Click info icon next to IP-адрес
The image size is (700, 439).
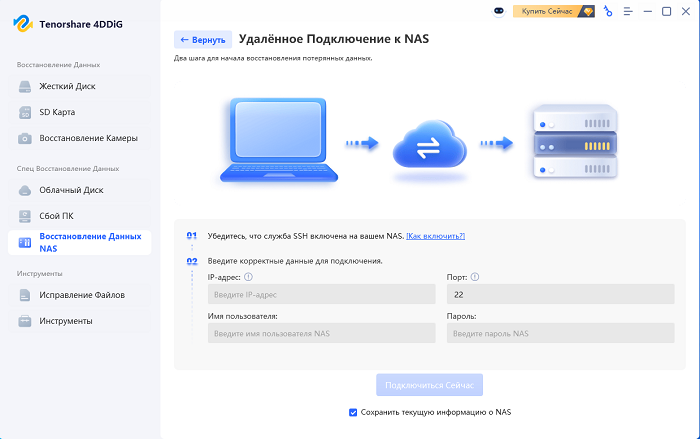tap(248, 277)
